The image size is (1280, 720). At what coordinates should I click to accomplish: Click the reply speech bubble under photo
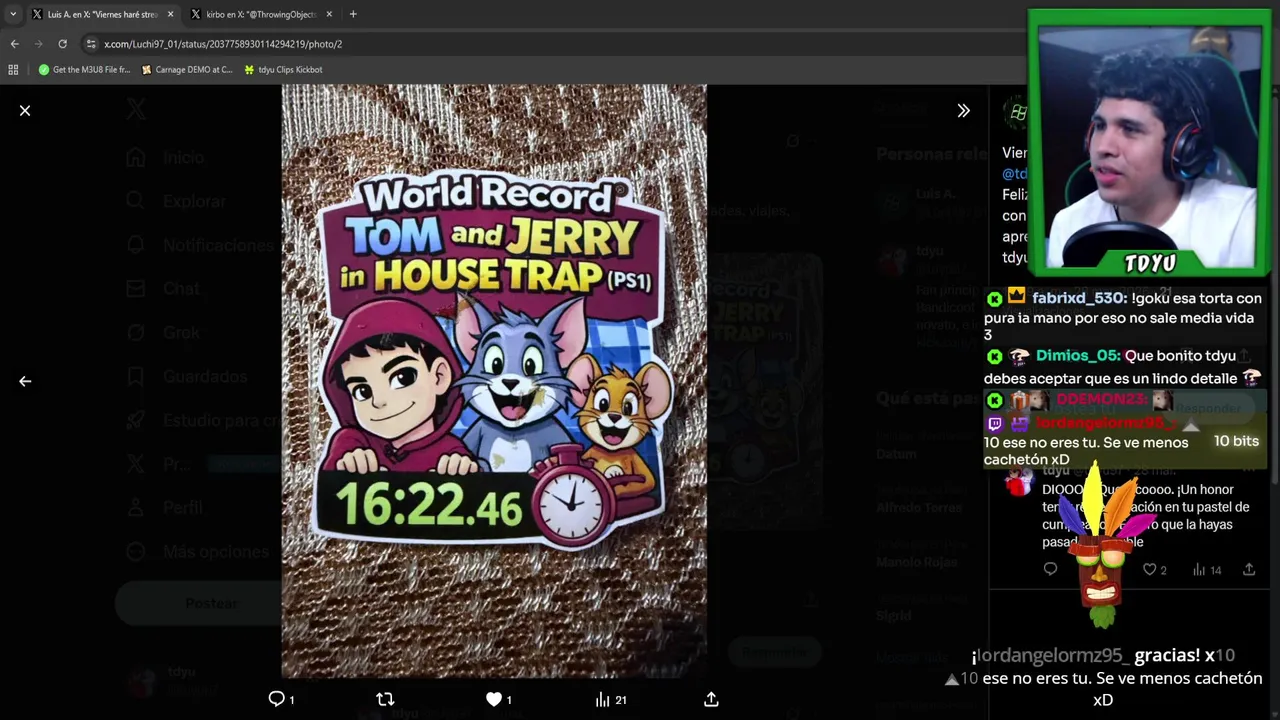click(277, 699)
